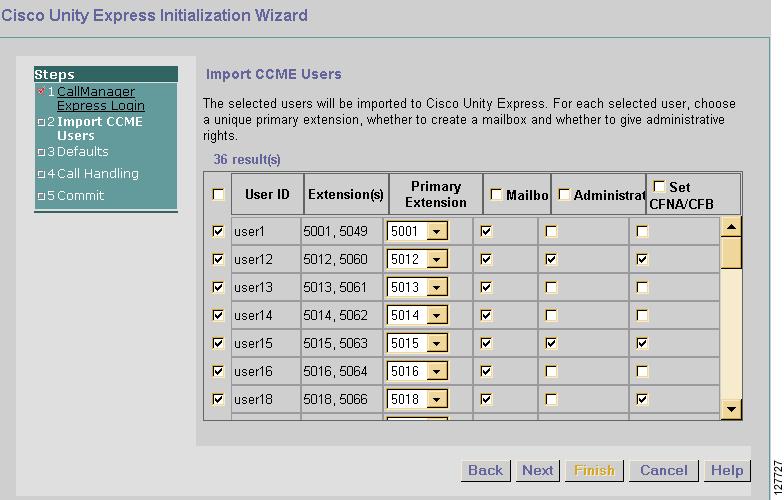Uncheck mailbox checkbox for user12
This screenshot has width=784, height=500.
click(486, 259)
